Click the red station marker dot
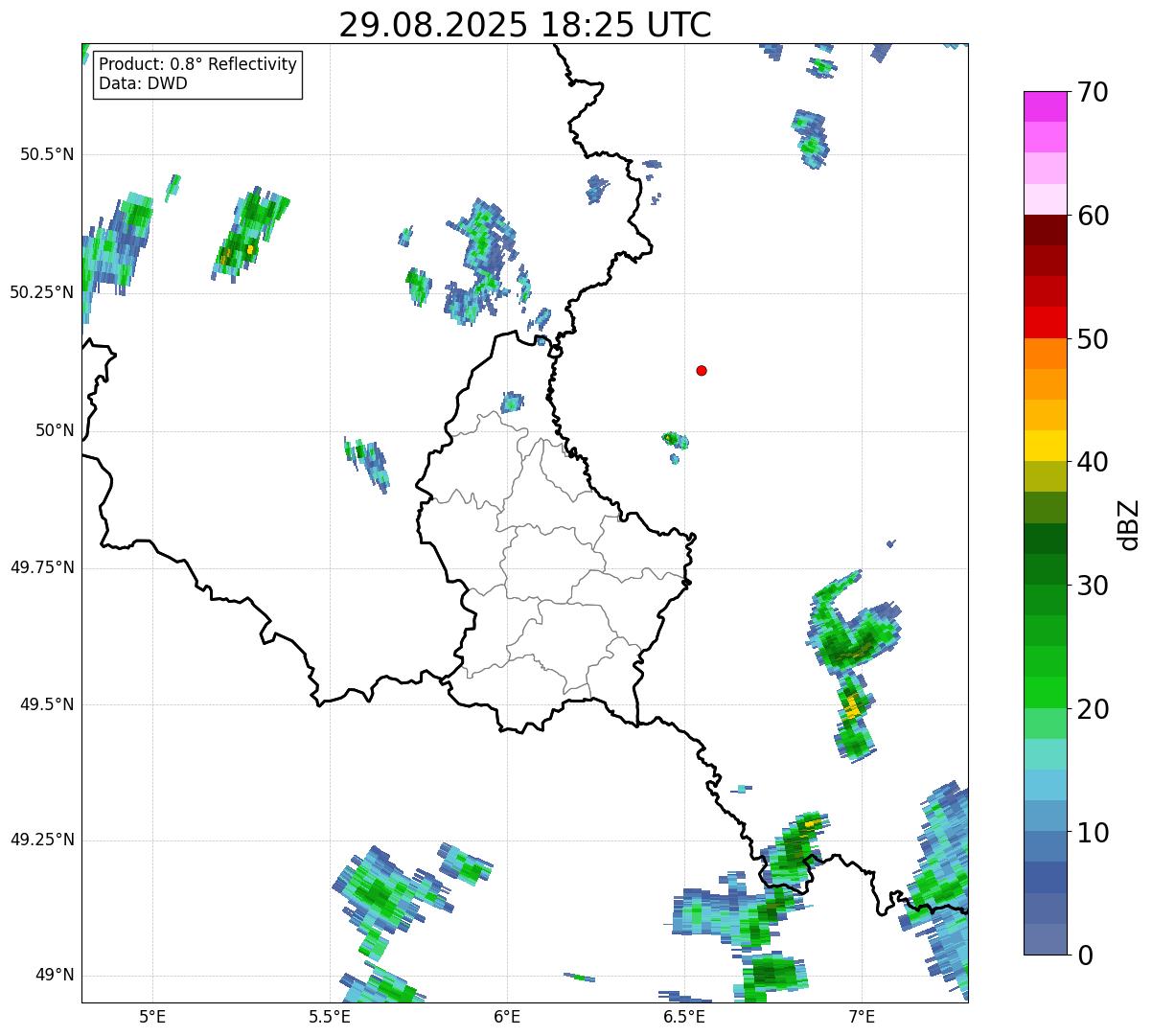The width and height of the screenshot is (1152, 1036). 702,371
